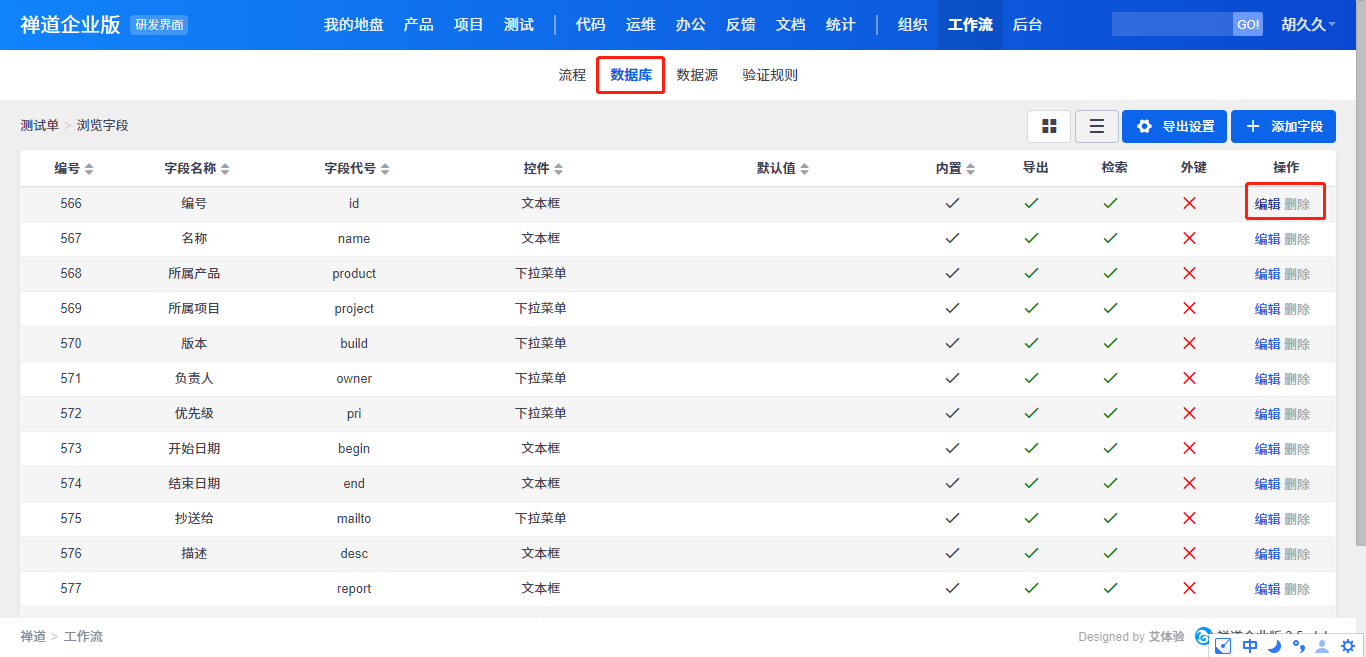Click the 艾体验 designer link
1366x657 pixels.
(x=1166, y=636)
